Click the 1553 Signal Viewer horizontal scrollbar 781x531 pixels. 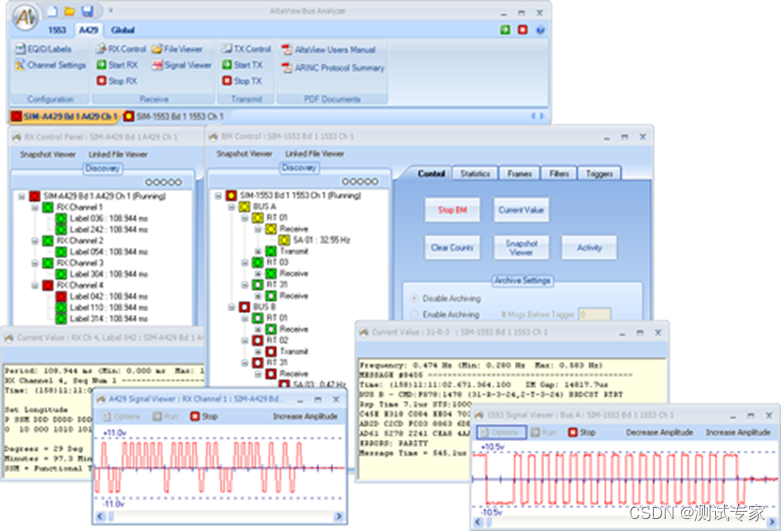point(627,523)
